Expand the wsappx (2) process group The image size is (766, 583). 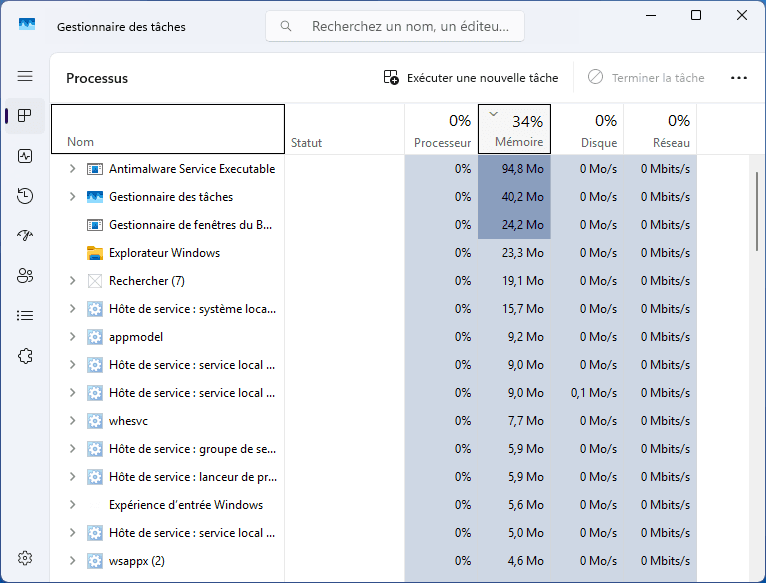tap(72, 561)
